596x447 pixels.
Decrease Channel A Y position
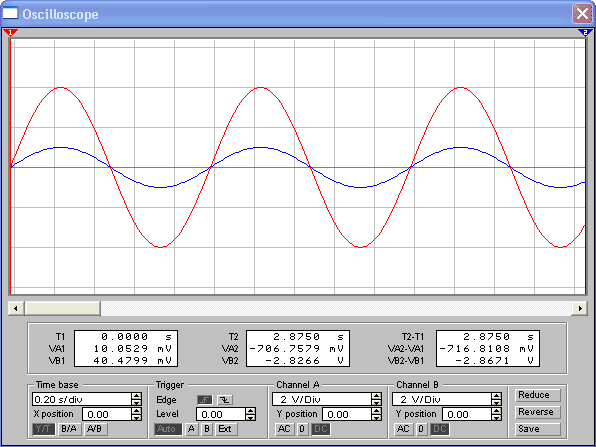coord(376,417)
